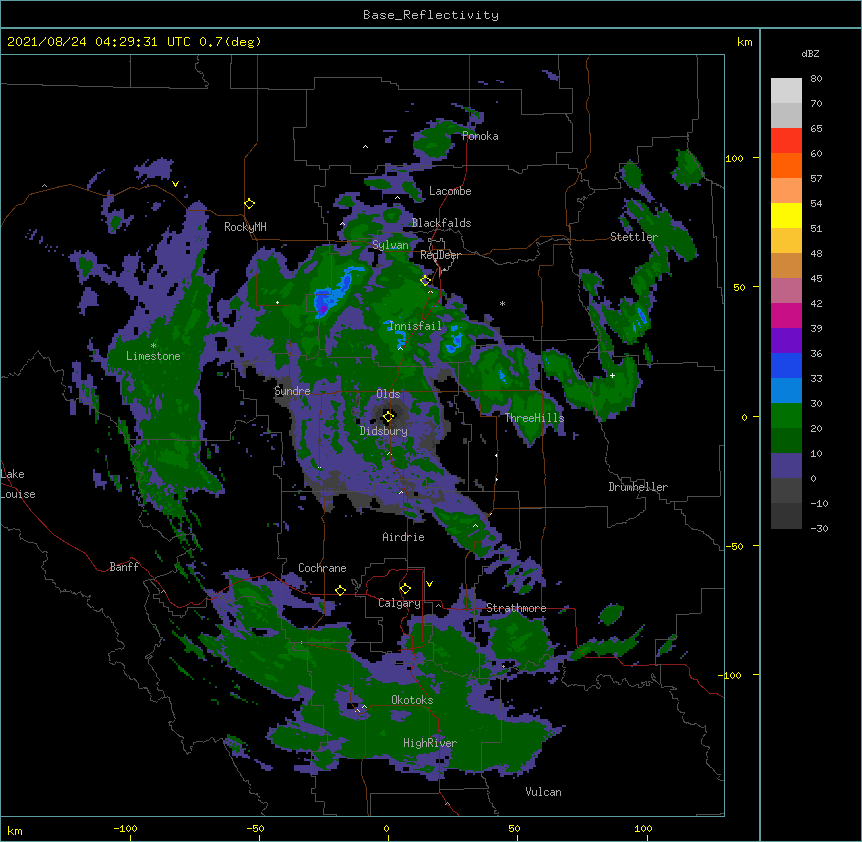The width and height of the screenshot is (862, 842).
Task: Select the yellow 51-54 dBZ legend swatch
Action: 786,215
